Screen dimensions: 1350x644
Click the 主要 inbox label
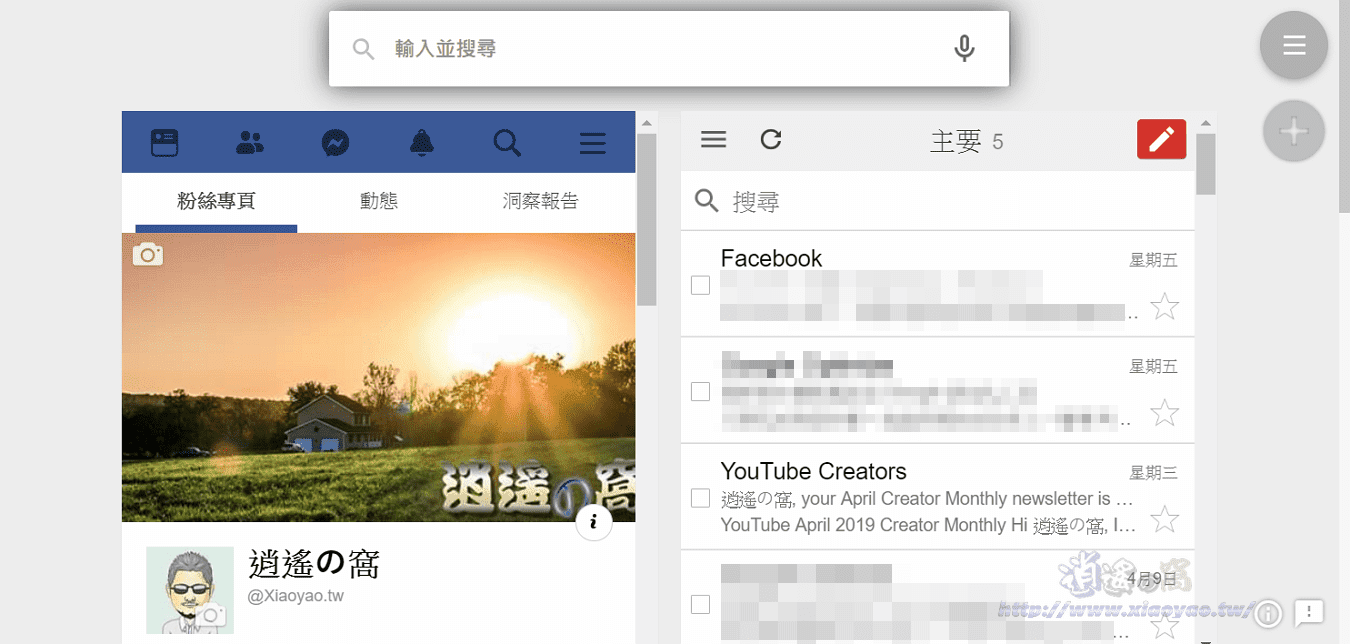pos(956,142)
